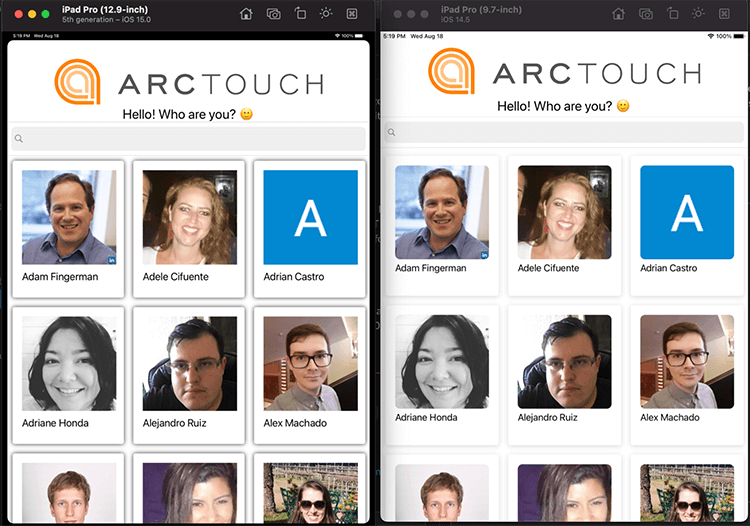
Task: Select red-haired man photo, bottom row, 12.9-inch simulator
Action: click(x=69, y=493)
